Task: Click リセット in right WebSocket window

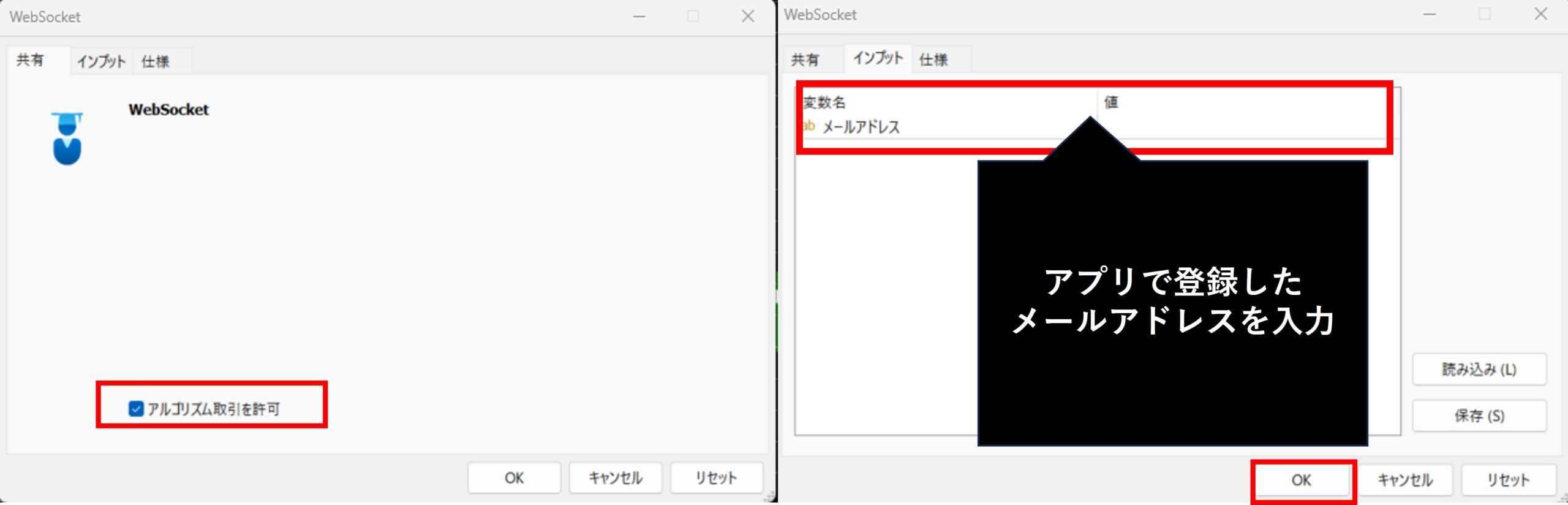Action: [1508, 480]
